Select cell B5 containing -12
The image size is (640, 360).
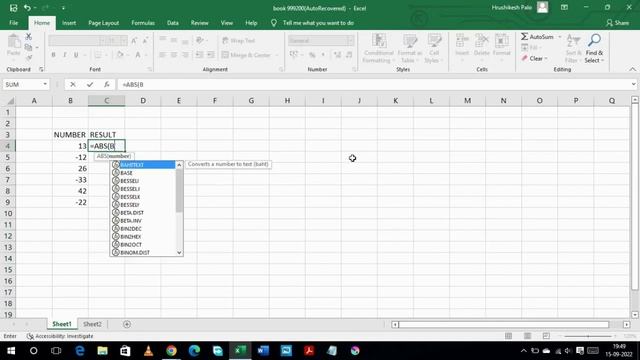point(70,157)
